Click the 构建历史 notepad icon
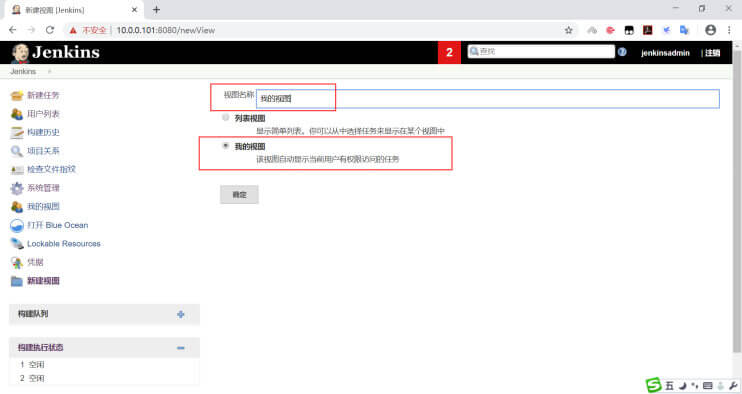This screenshot has width=742, height=394. click(17, 132)
